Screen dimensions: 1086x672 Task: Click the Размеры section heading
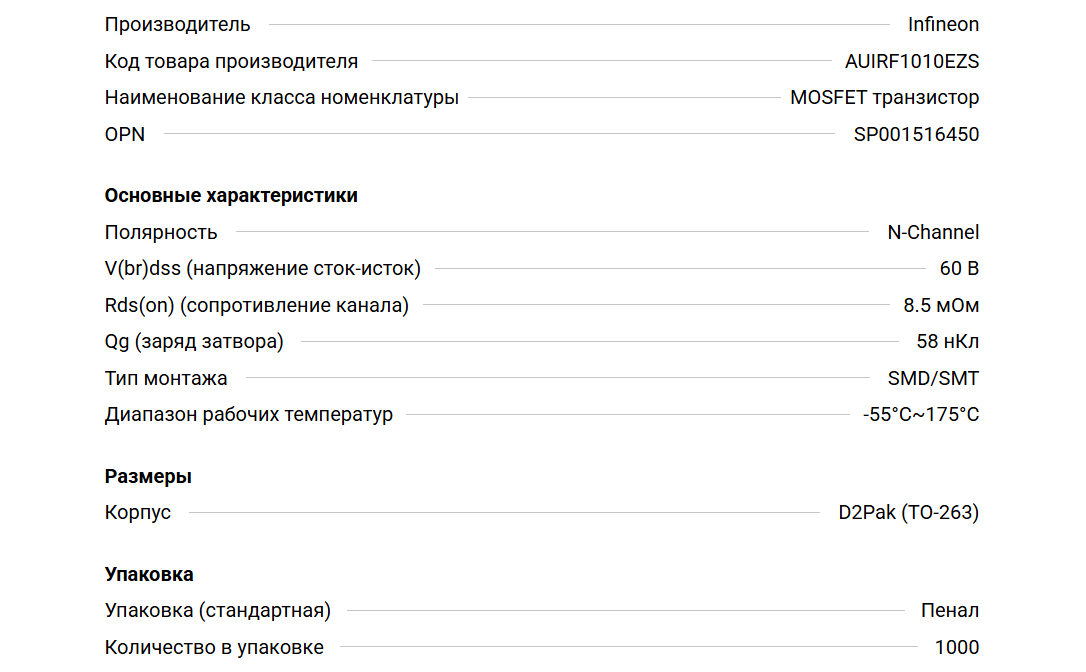[148, 477]
